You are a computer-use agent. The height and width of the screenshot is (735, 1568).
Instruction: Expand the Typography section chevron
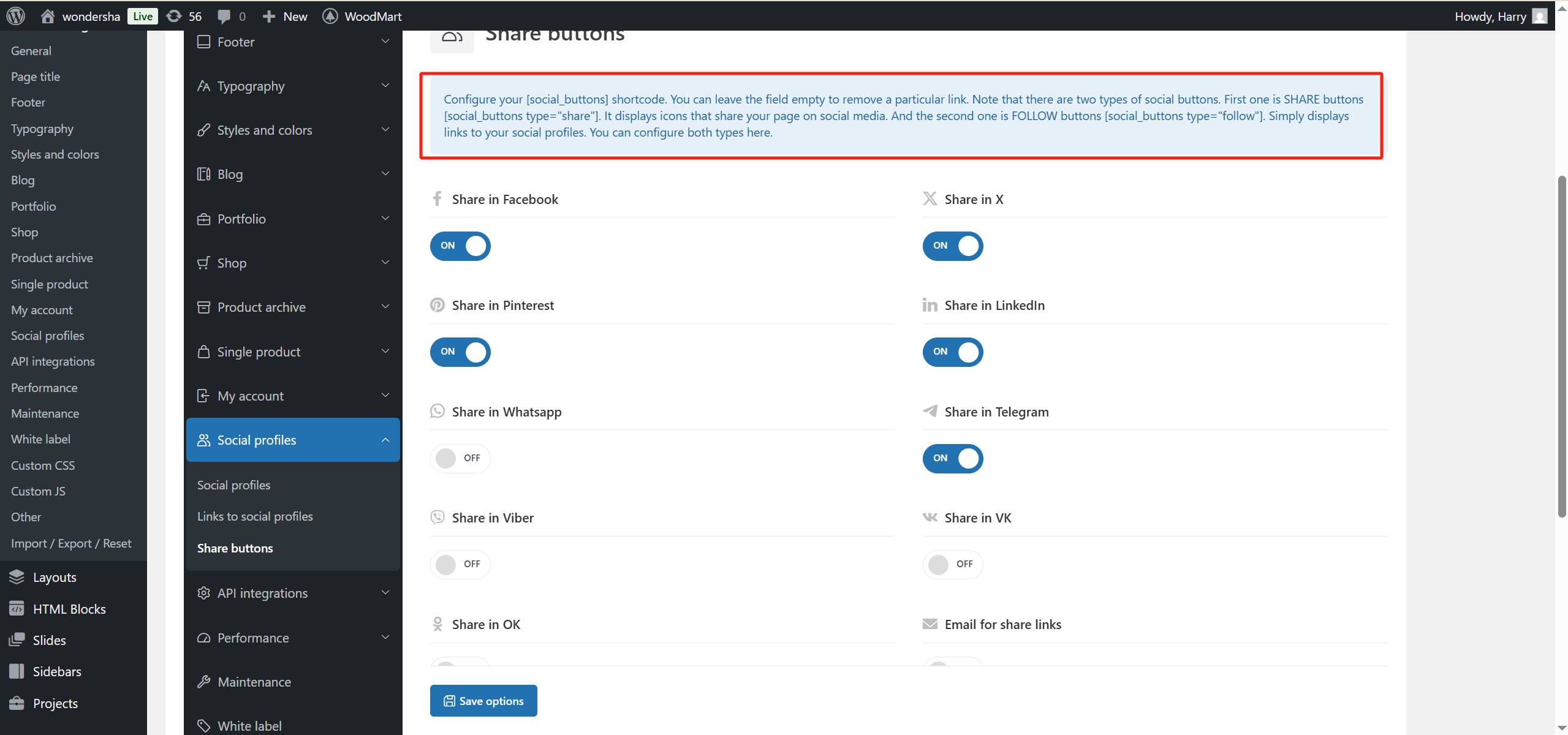tap(385, 86)
